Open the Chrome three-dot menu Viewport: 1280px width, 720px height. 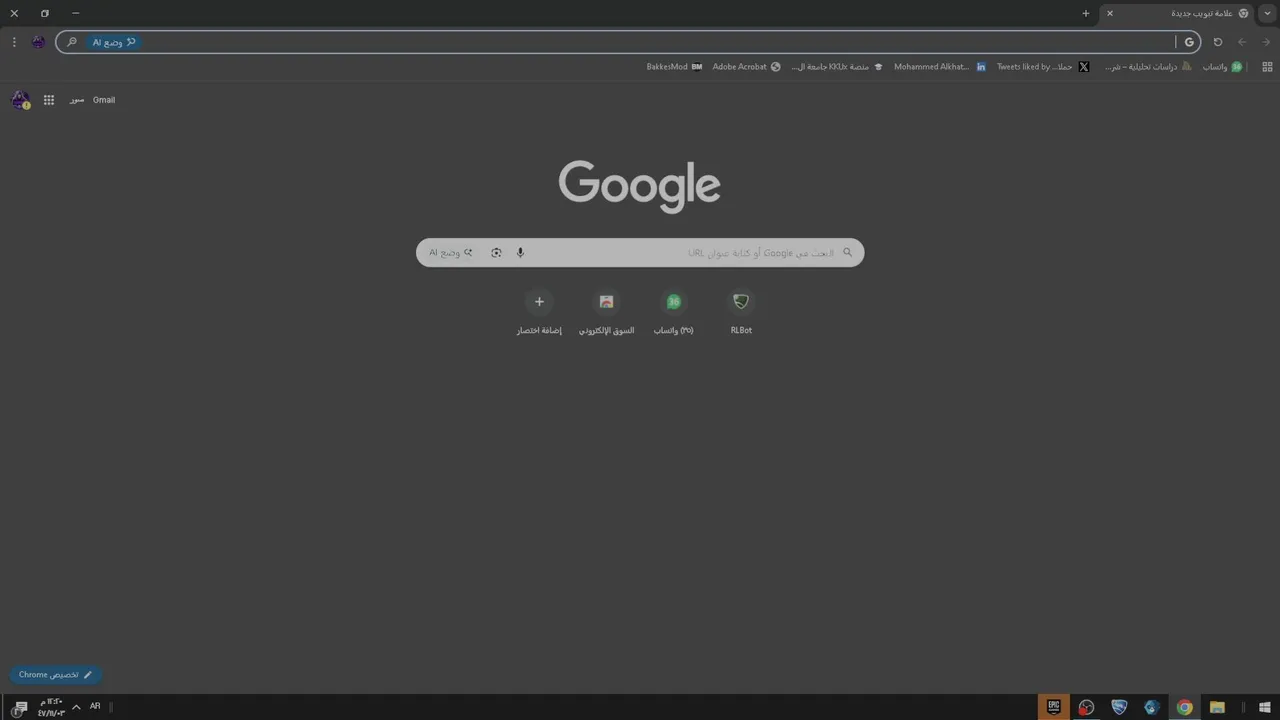(x=14, y=42)
